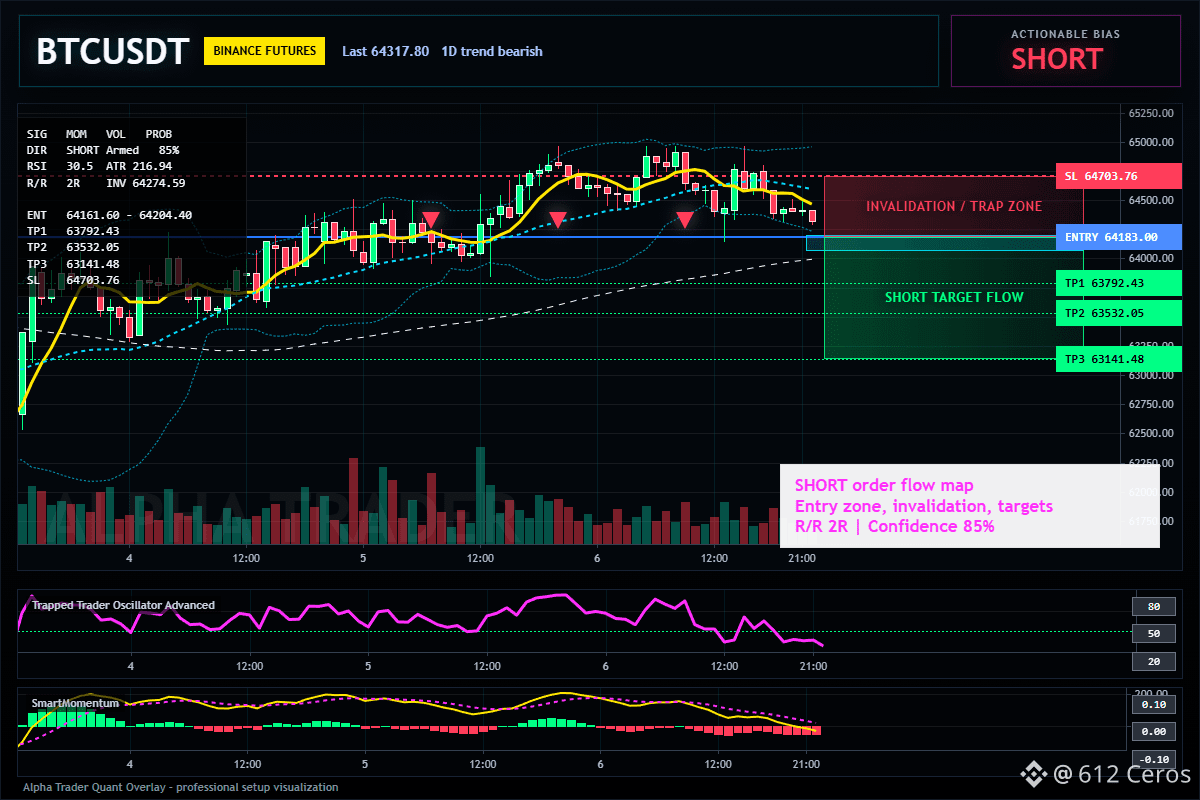Click the first red sell-signal triangle marker
The height and width of the screenshot is (800, 1200).
point(431,219)
